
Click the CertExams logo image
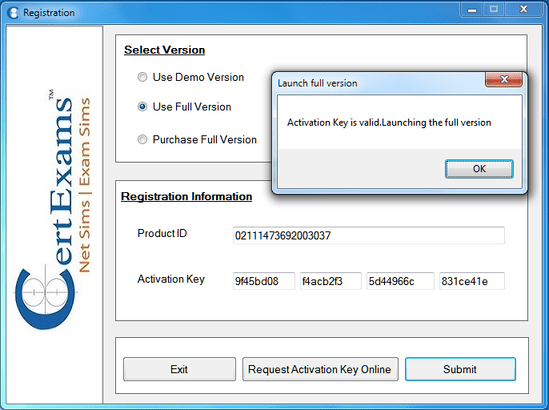tap(53, 210)
